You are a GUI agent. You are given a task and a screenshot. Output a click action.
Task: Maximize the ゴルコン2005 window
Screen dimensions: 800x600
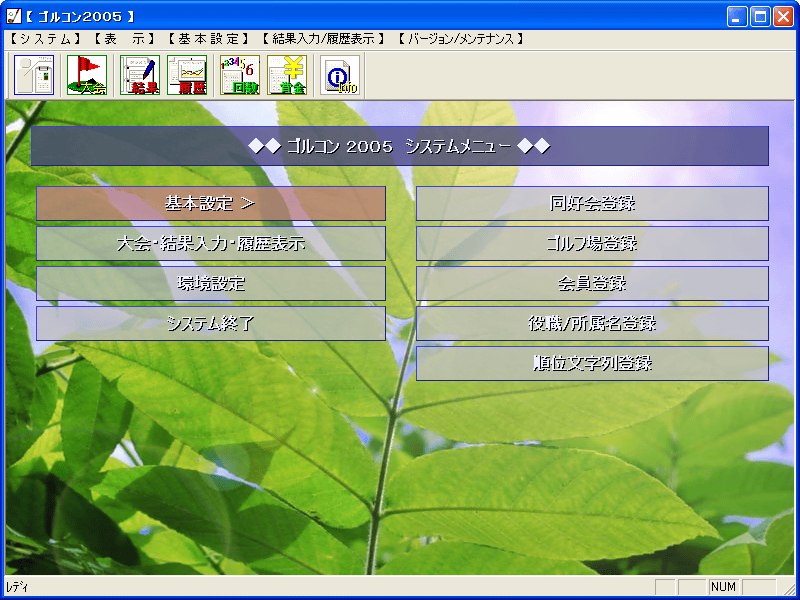(760, 17)
